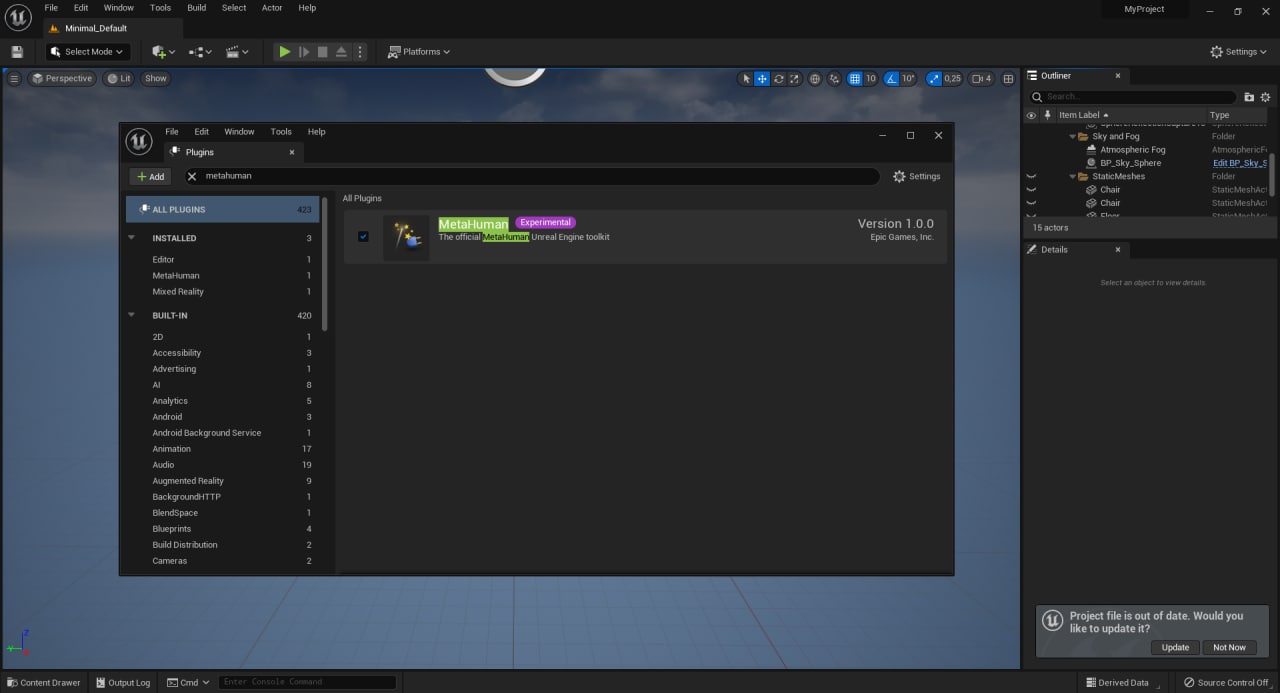Click the plugin category list scrollbar
The image size is (1280, 693).
(x=325, y=263)
